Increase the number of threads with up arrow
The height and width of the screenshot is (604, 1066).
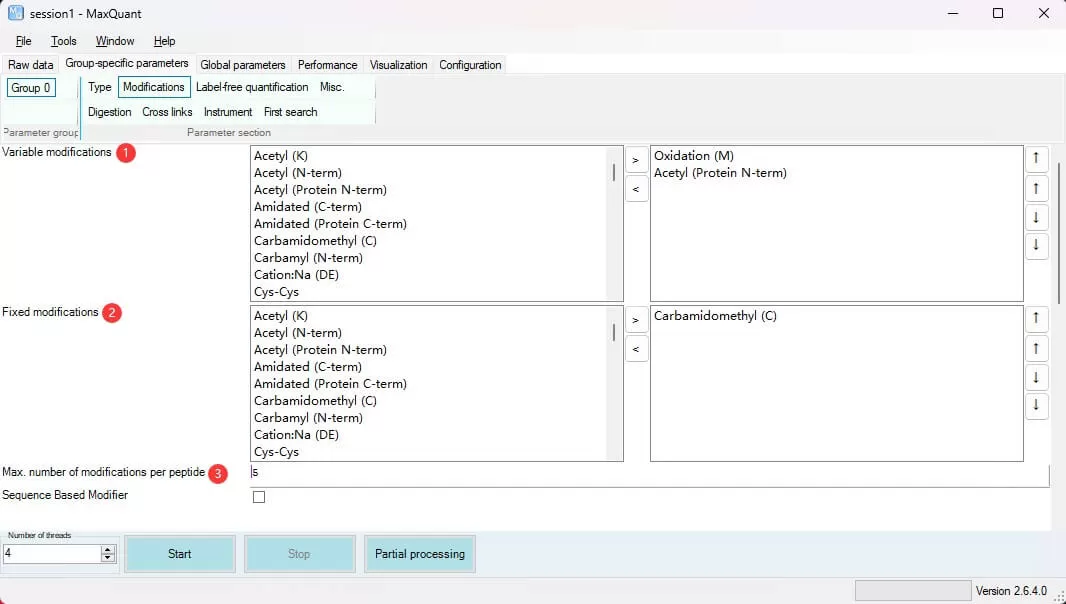108,549
